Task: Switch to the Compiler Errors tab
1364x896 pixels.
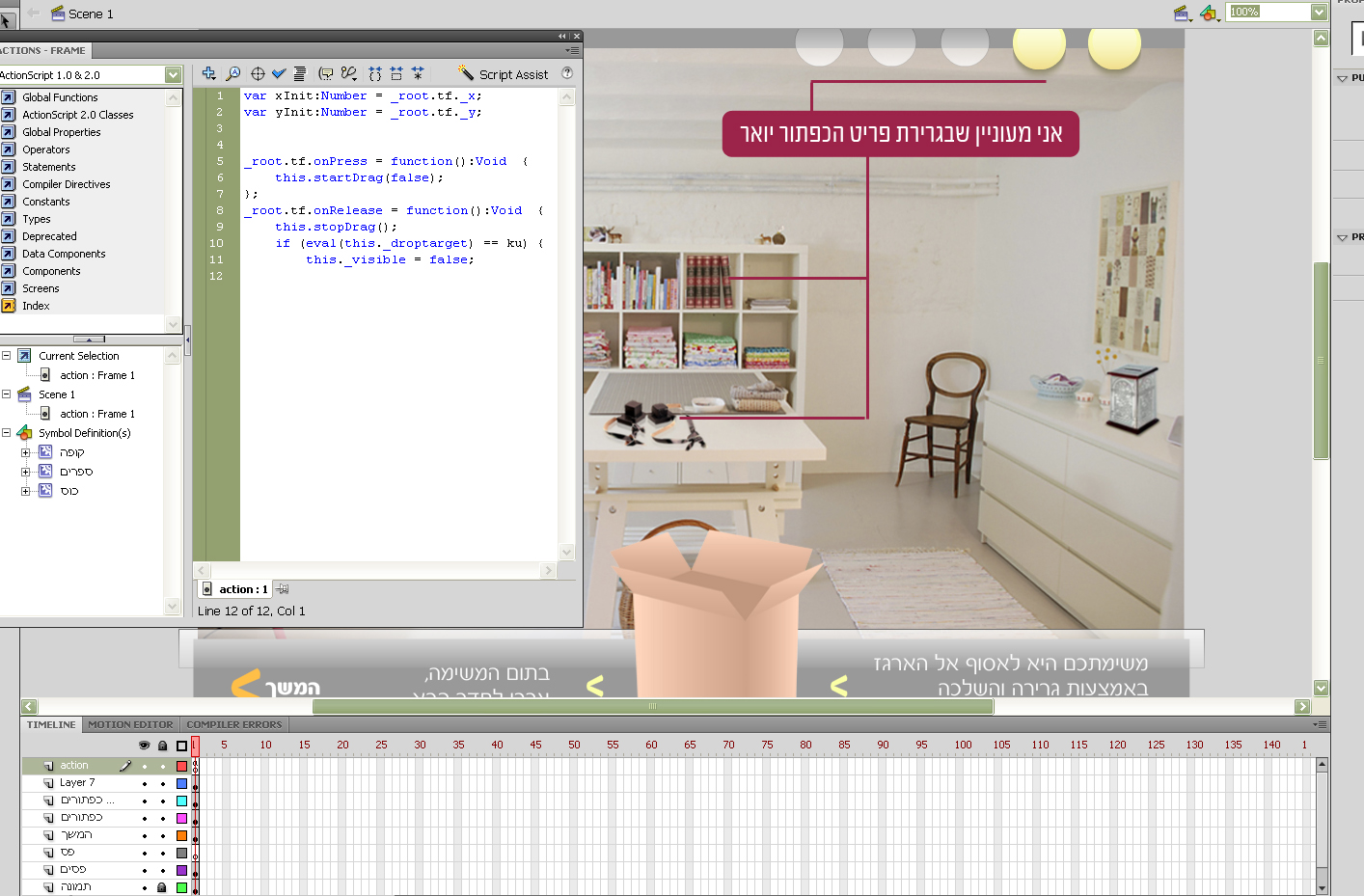Action: pos(234,724)
